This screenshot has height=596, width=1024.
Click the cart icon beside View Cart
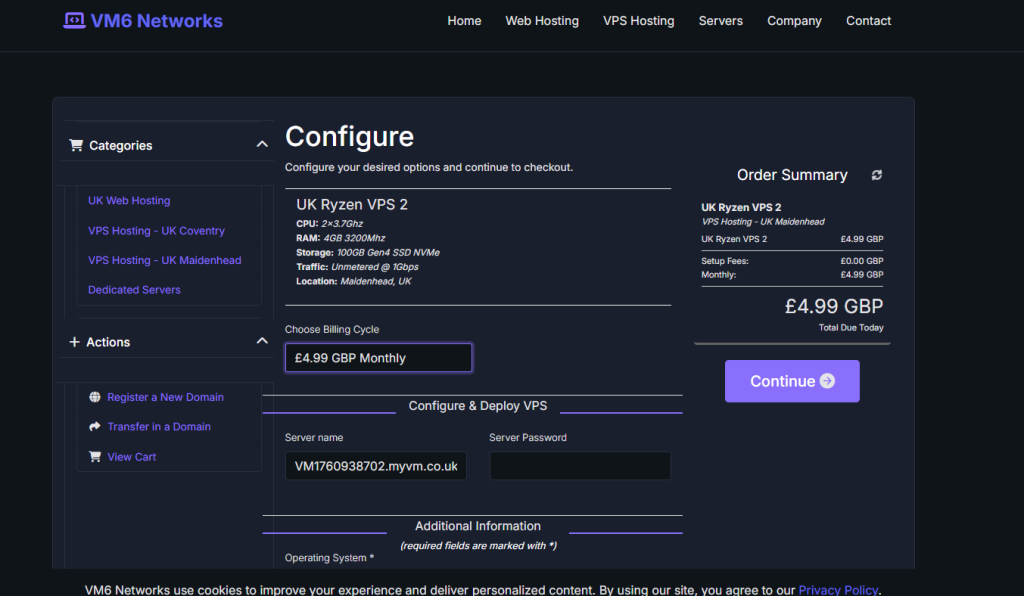[x=95, y=457]
